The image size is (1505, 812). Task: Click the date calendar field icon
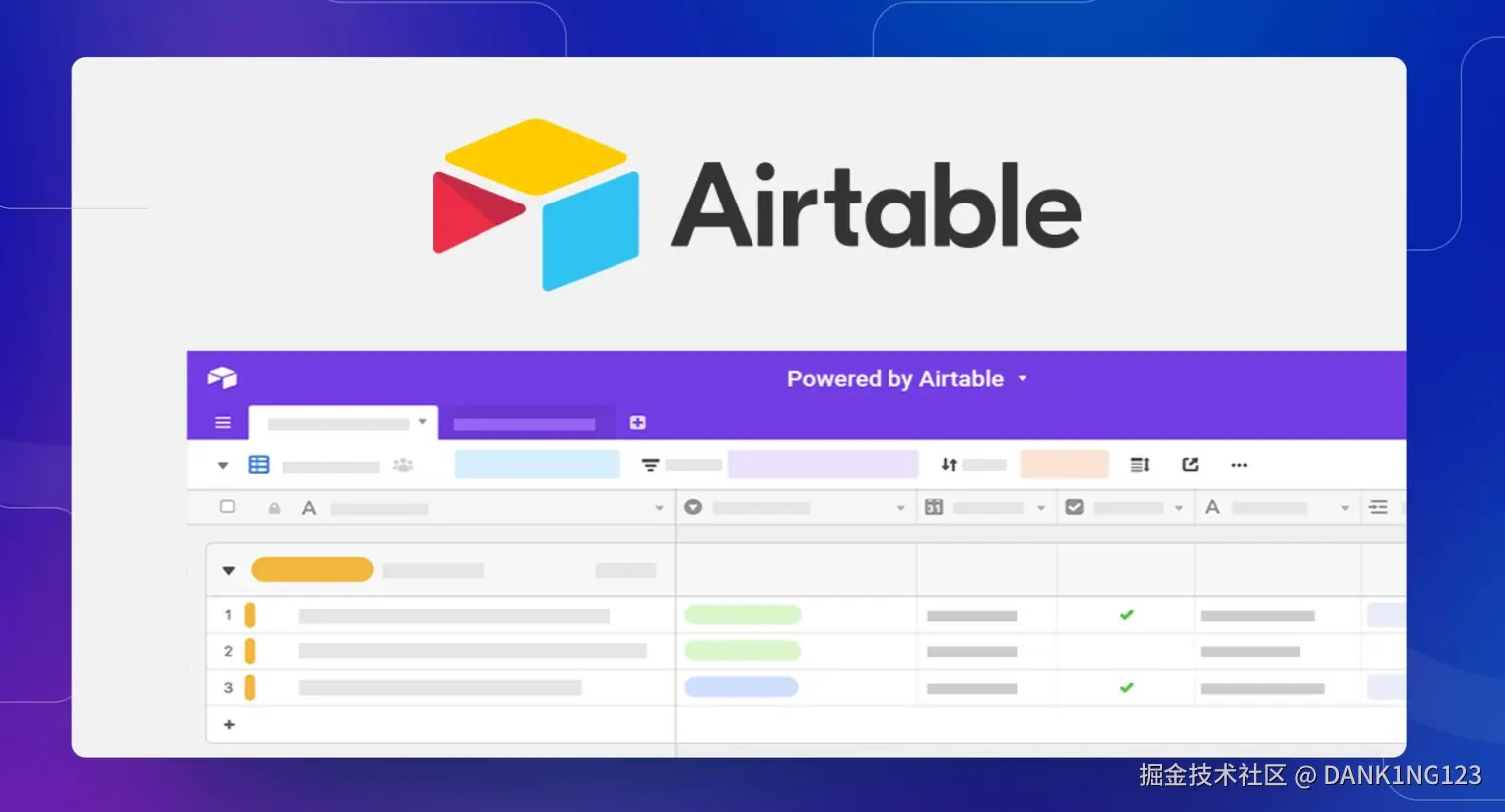point(934,507)
